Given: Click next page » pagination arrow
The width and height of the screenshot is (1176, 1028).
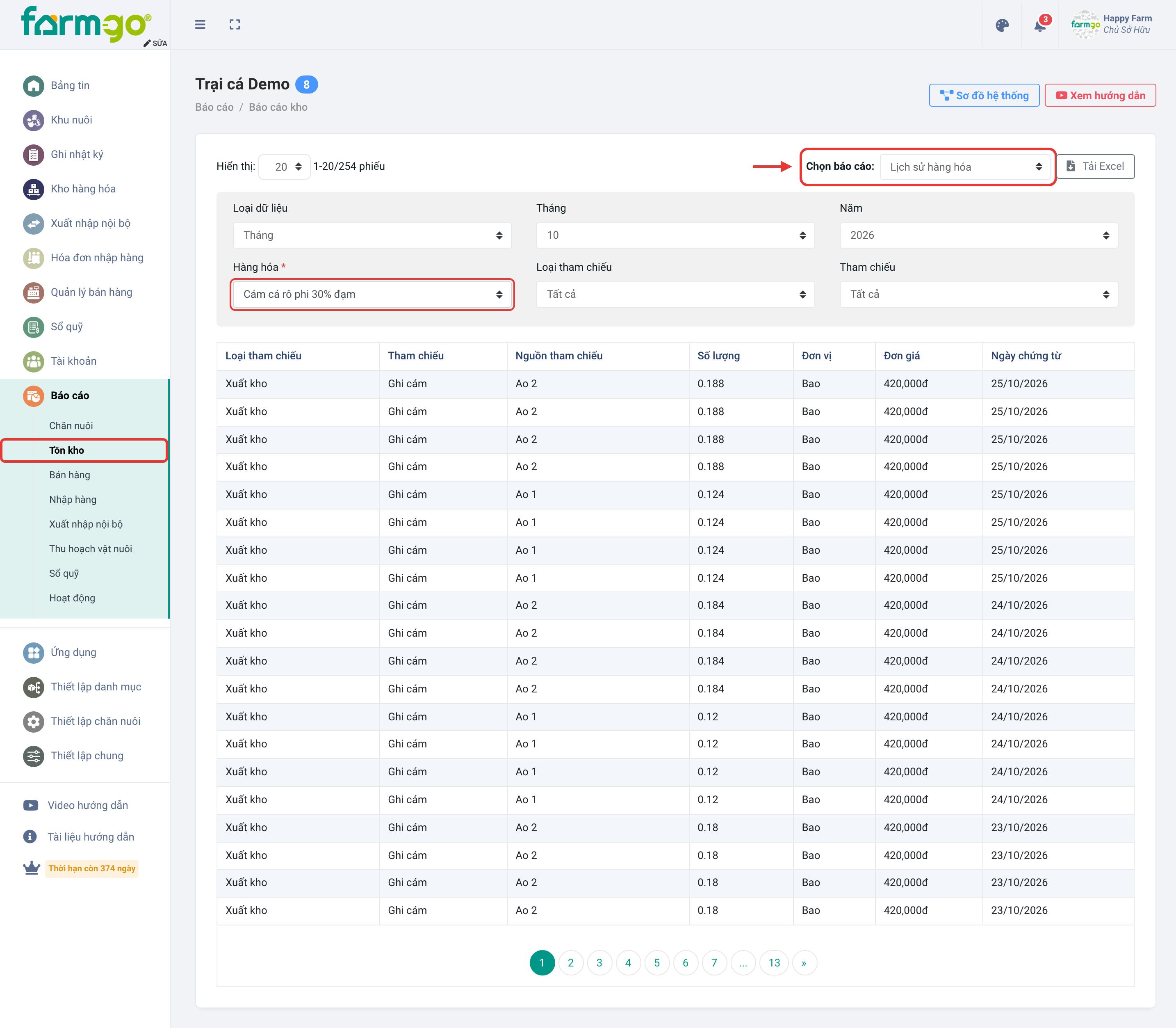Looking at the screenshot, I should coord(804,963).
